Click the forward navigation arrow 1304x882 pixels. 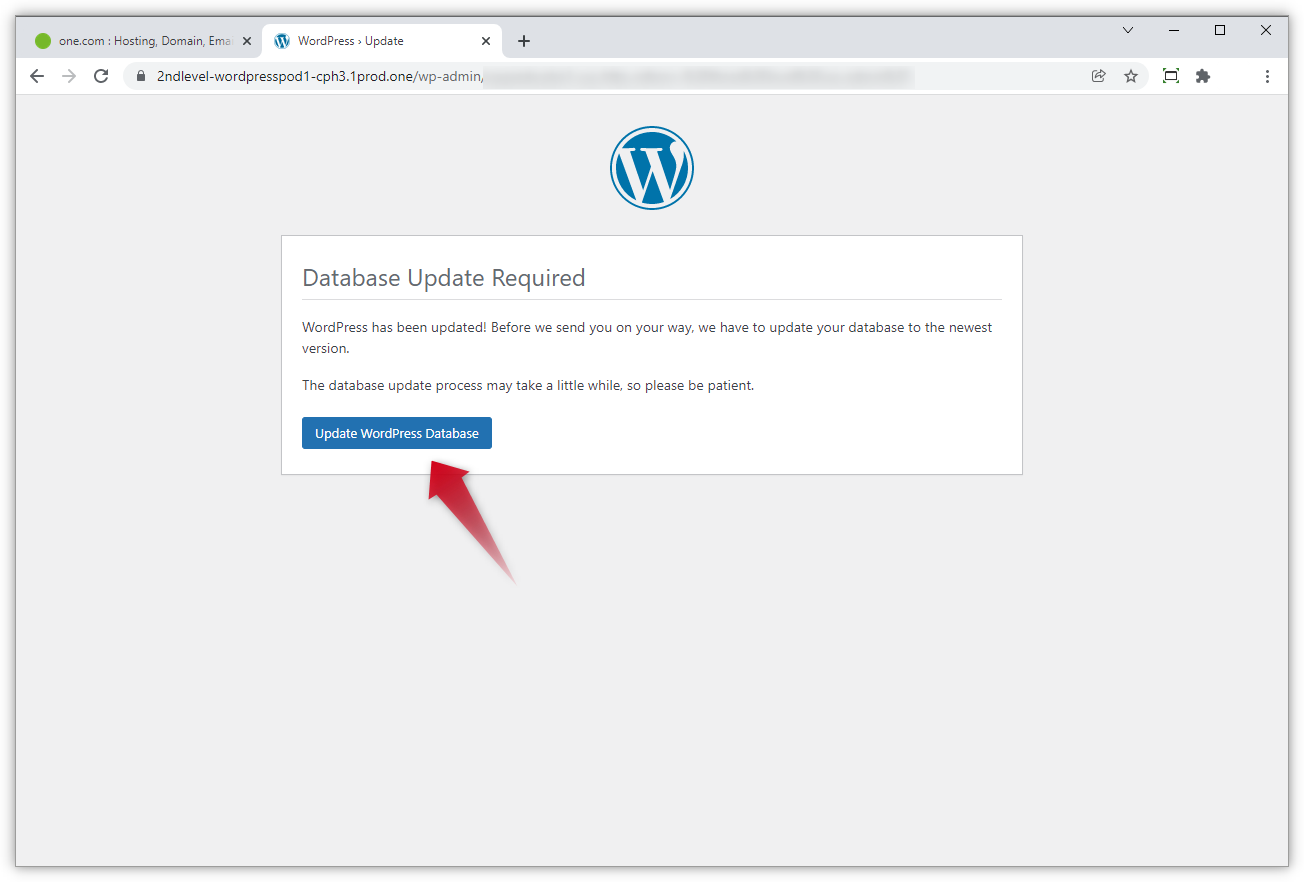click(68, 76)
